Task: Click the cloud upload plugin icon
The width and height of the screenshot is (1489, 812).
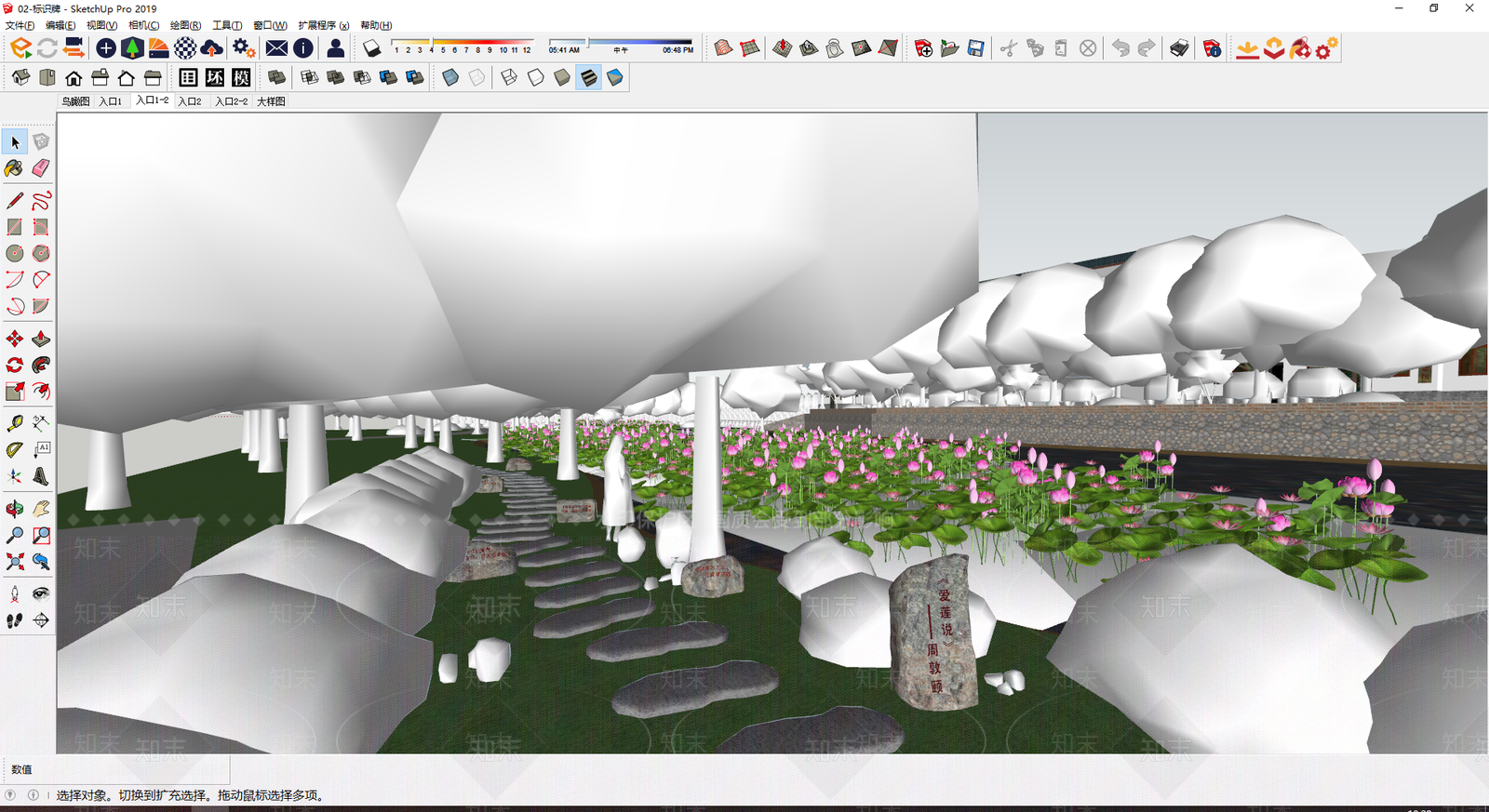Action: click(x=211, y=48)
